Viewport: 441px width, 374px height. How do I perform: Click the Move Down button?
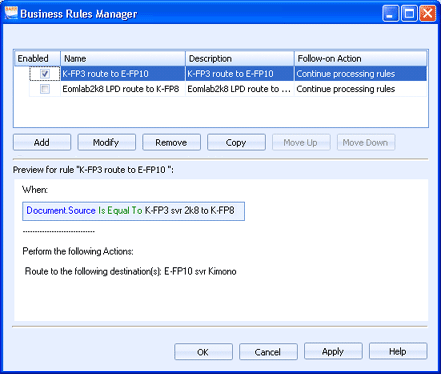(366, 143)
